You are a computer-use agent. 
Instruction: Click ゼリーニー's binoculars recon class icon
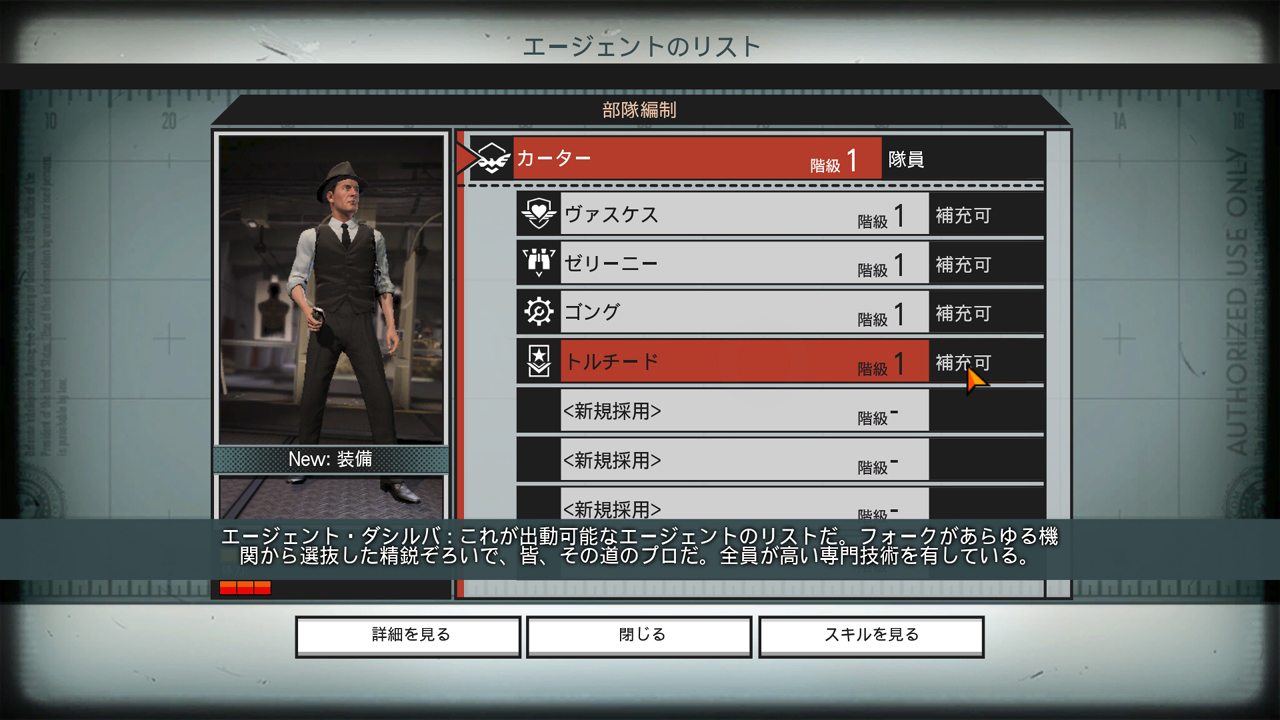point(538,263)
